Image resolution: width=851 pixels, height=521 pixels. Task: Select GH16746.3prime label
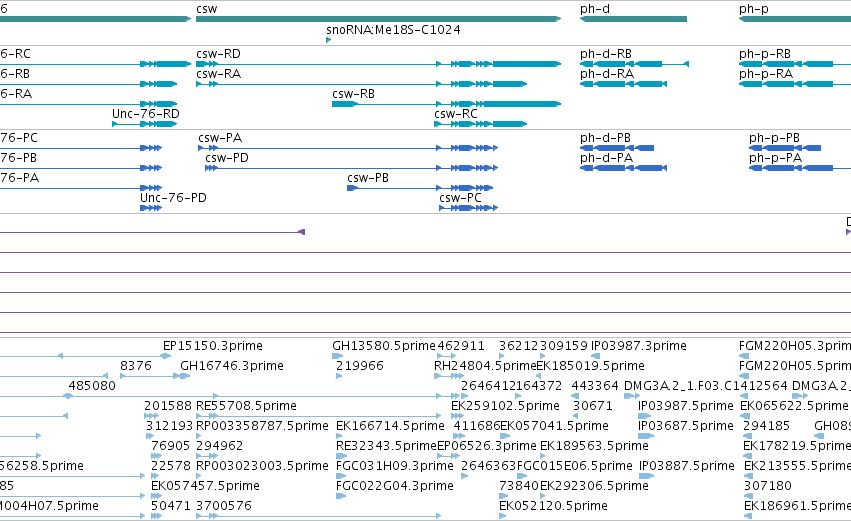click(x=232, y=366)
